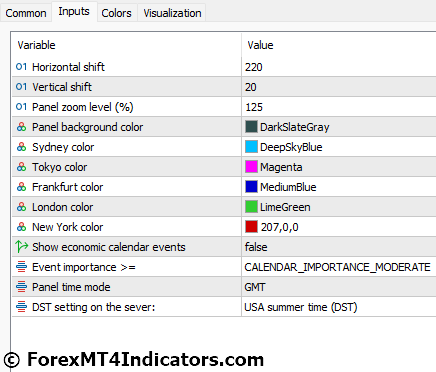436x372 pixels.
Task: Click the enum icon beside Event importance
Action: (x=21, y=267)
